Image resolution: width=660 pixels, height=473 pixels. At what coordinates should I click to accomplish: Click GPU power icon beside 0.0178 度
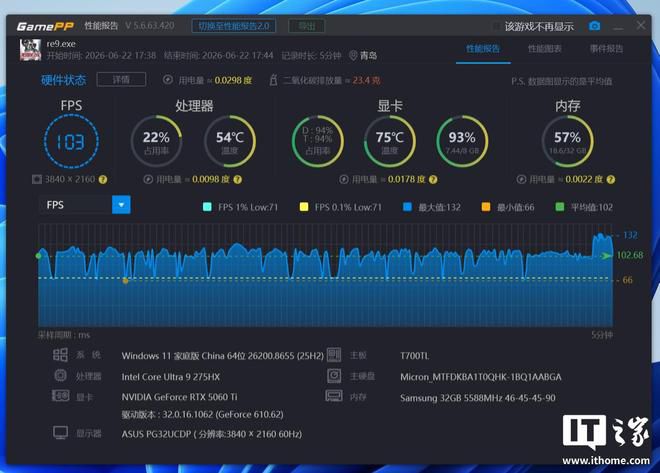(x=344, y=180)
